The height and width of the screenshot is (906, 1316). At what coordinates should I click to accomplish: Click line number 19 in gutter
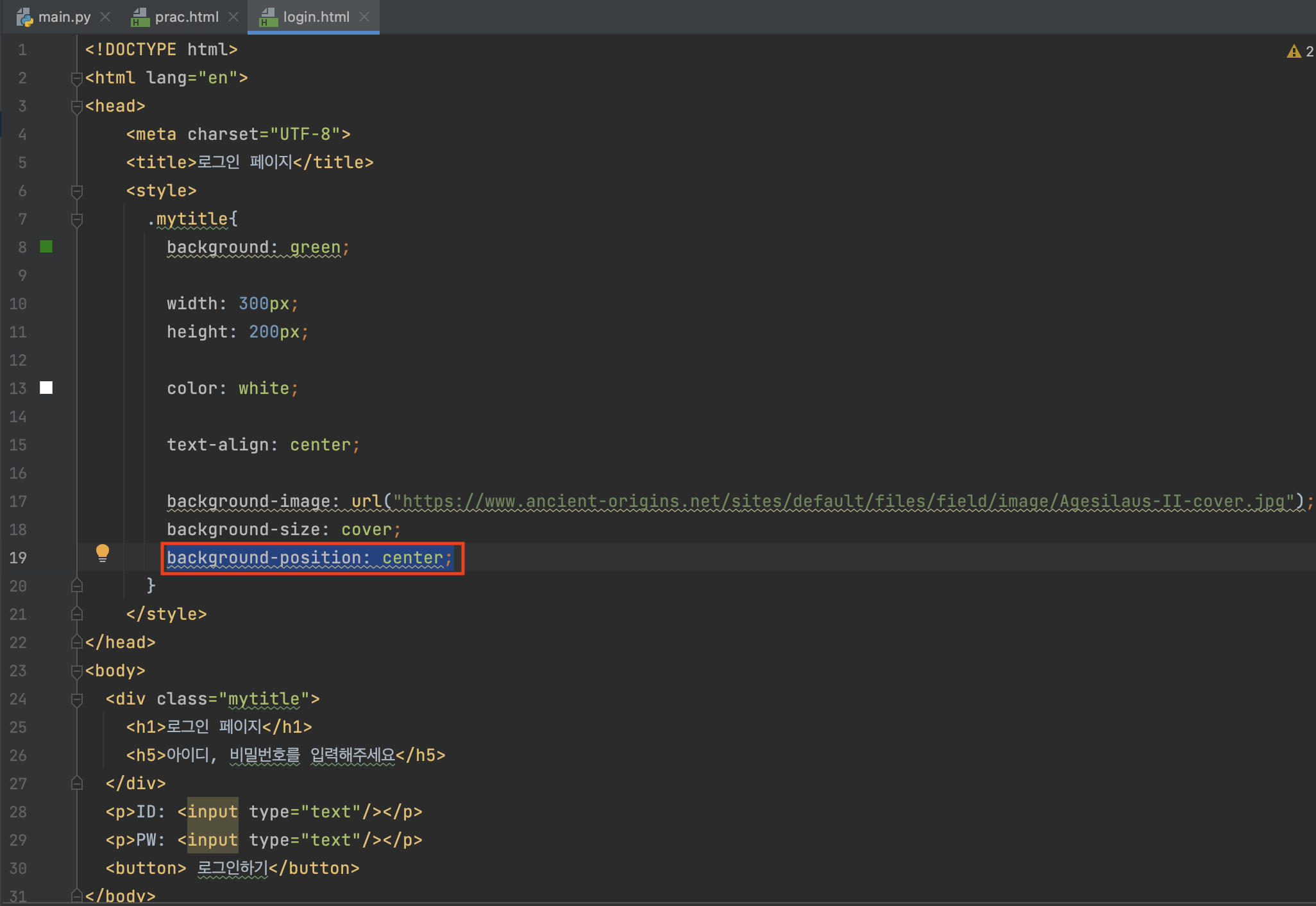18,558
